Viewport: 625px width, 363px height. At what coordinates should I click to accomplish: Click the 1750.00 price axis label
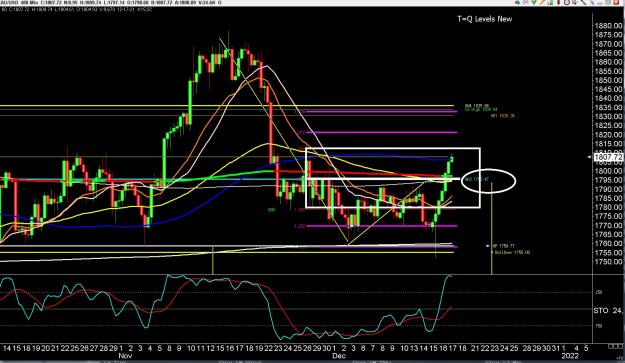[608, 261]
